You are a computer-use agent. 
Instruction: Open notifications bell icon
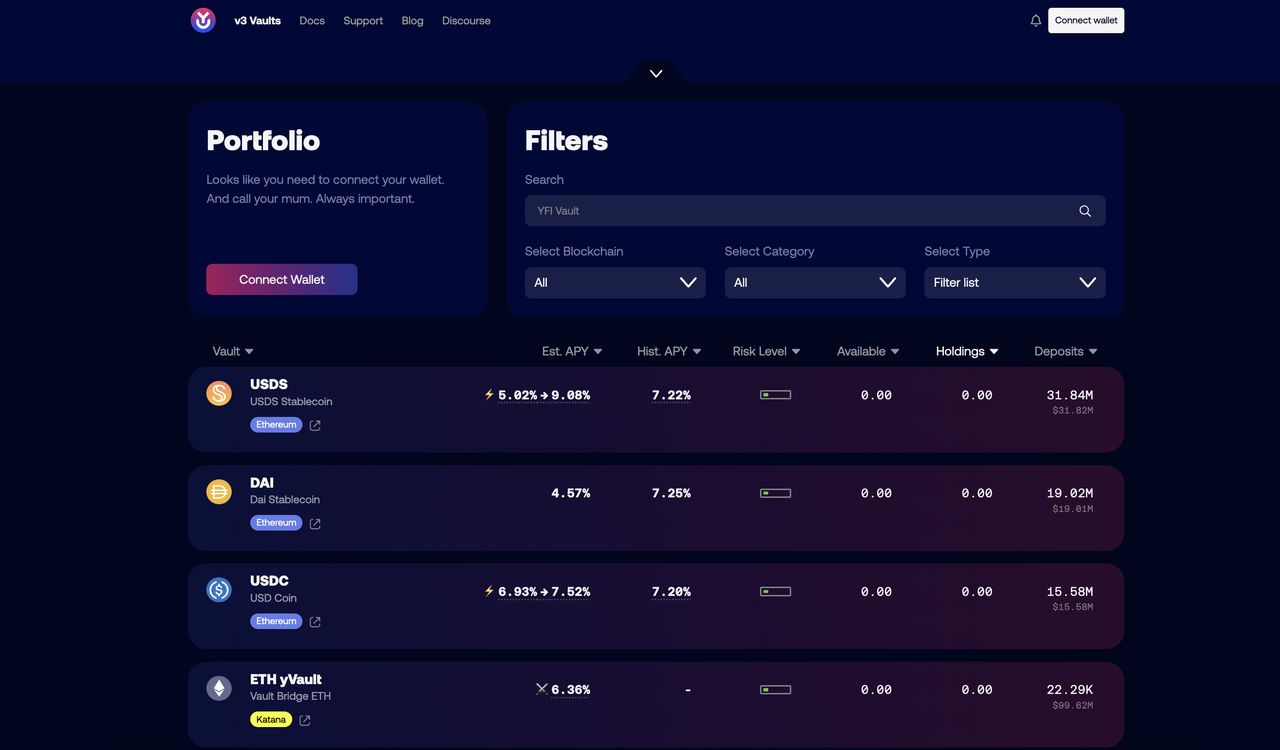click(x=1036, y=20)
